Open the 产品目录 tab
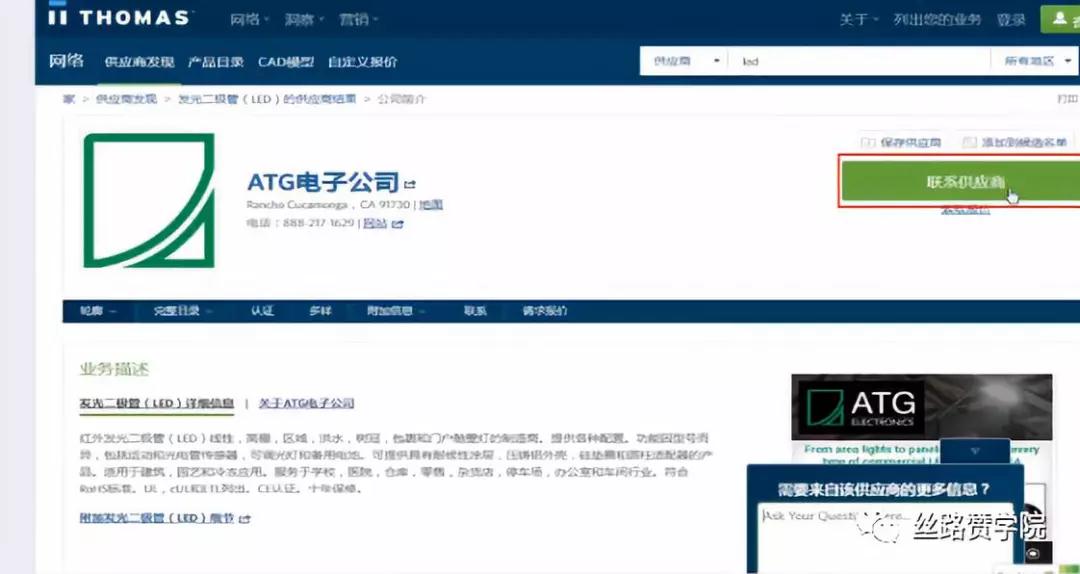1080x574 pixels. click(216, 61)
